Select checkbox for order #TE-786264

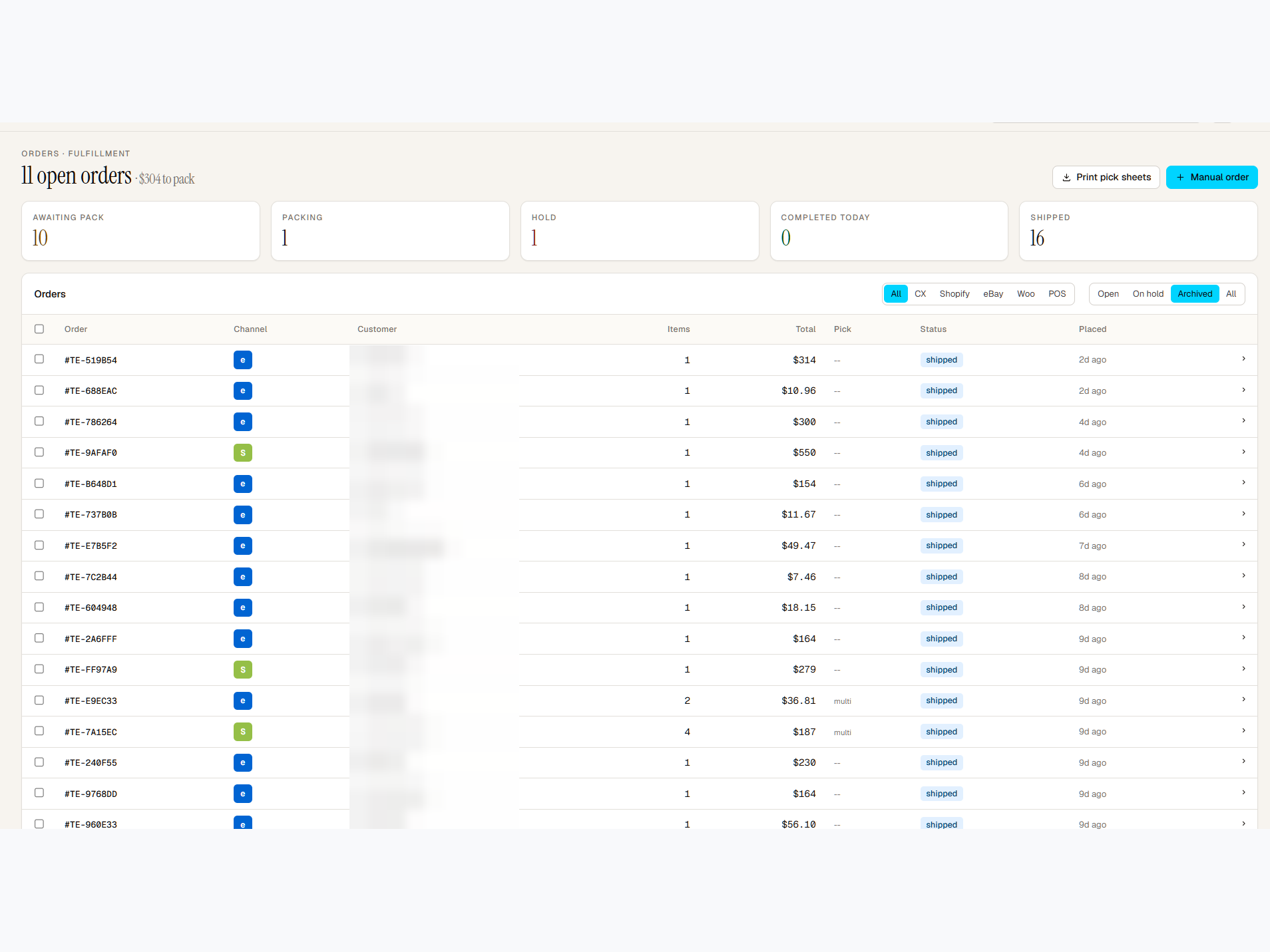[39, 421]
